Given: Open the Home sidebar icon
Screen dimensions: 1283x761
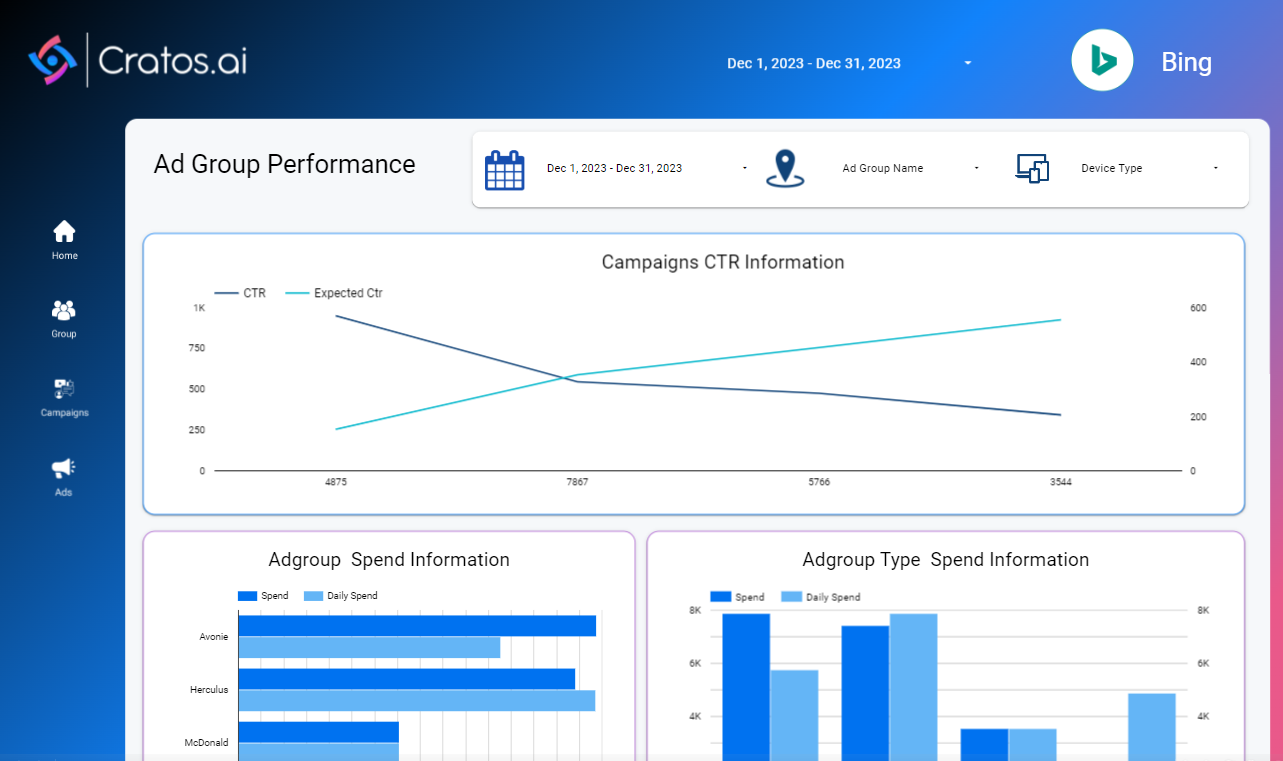Looking at the screenshot, I should click(x=64, y=232).
